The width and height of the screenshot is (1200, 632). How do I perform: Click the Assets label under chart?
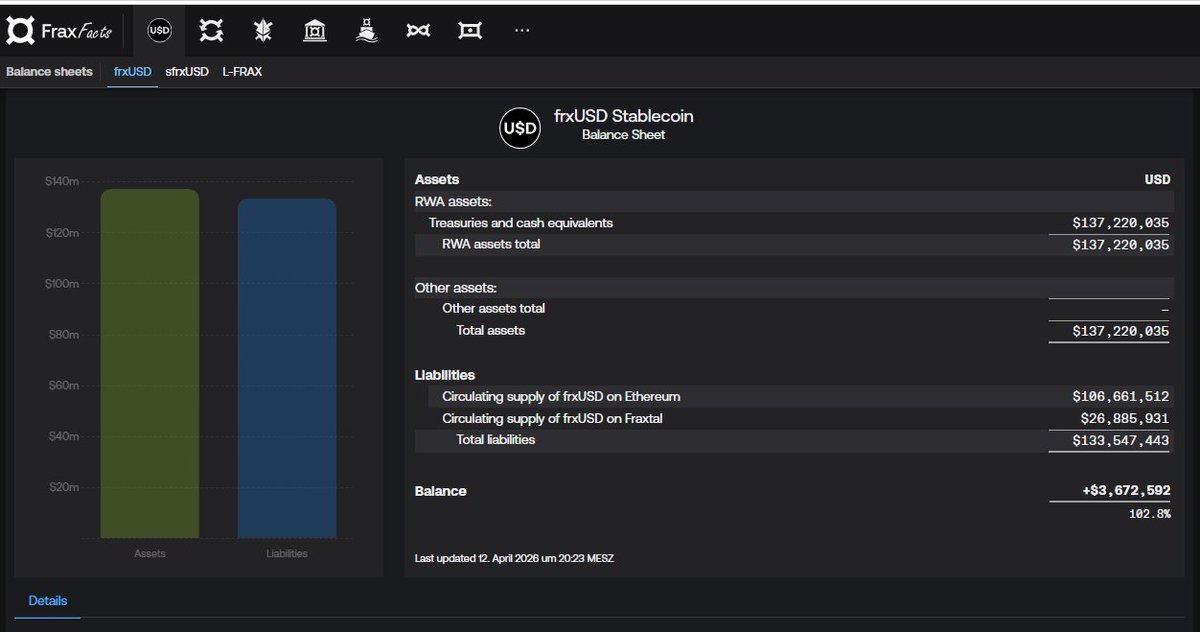150,553
